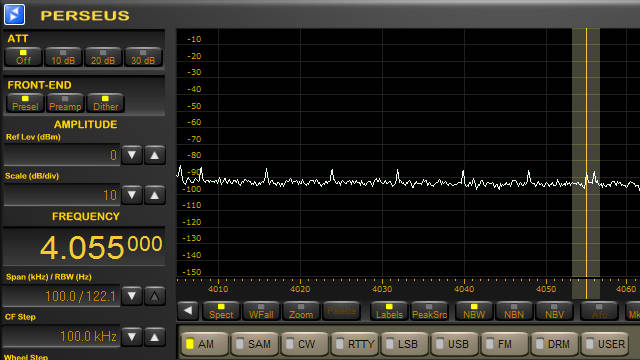The height and width of the screenshot is (360, 640).
Task: Show the WFall waterfall display
Action: (x=261, y=311)
